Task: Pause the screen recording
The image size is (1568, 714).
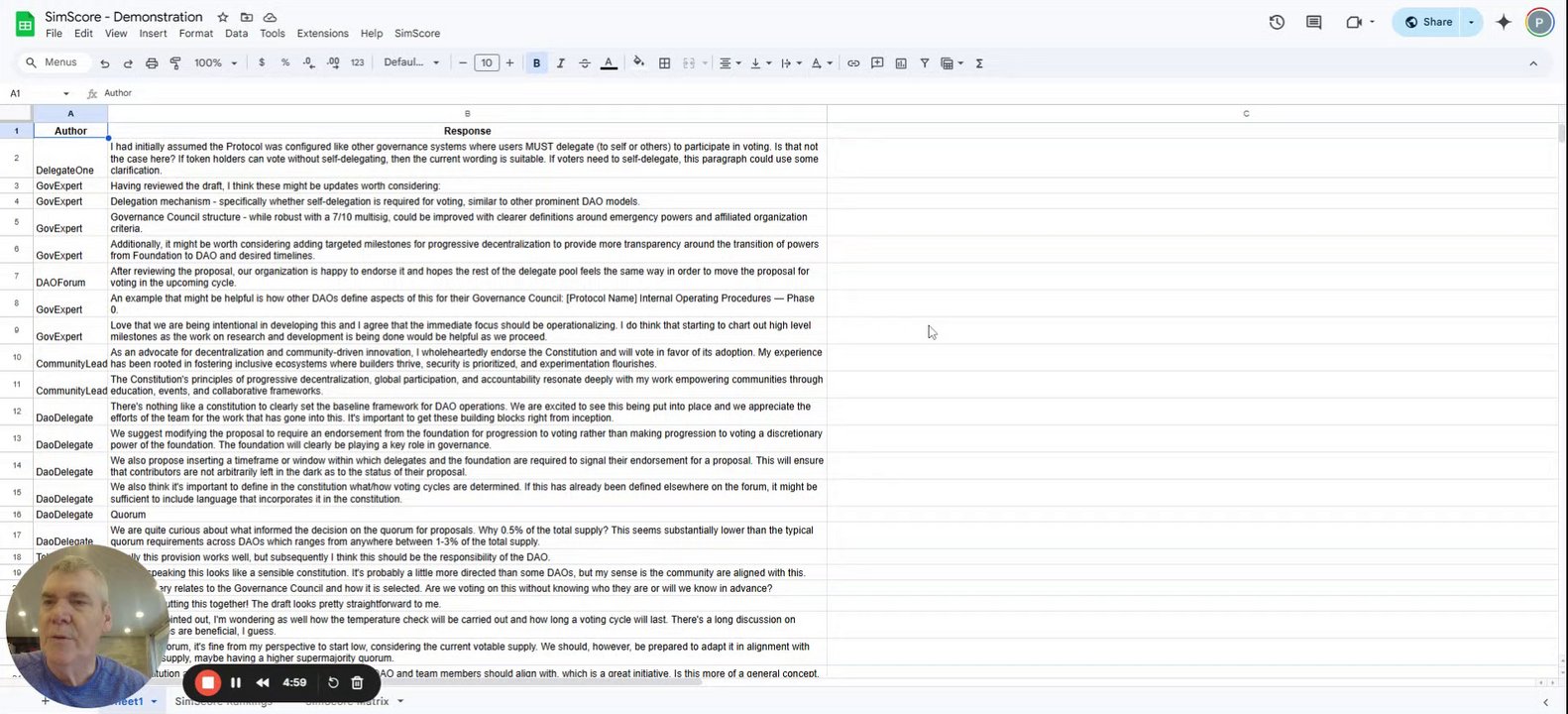Action: coord(236,682)
